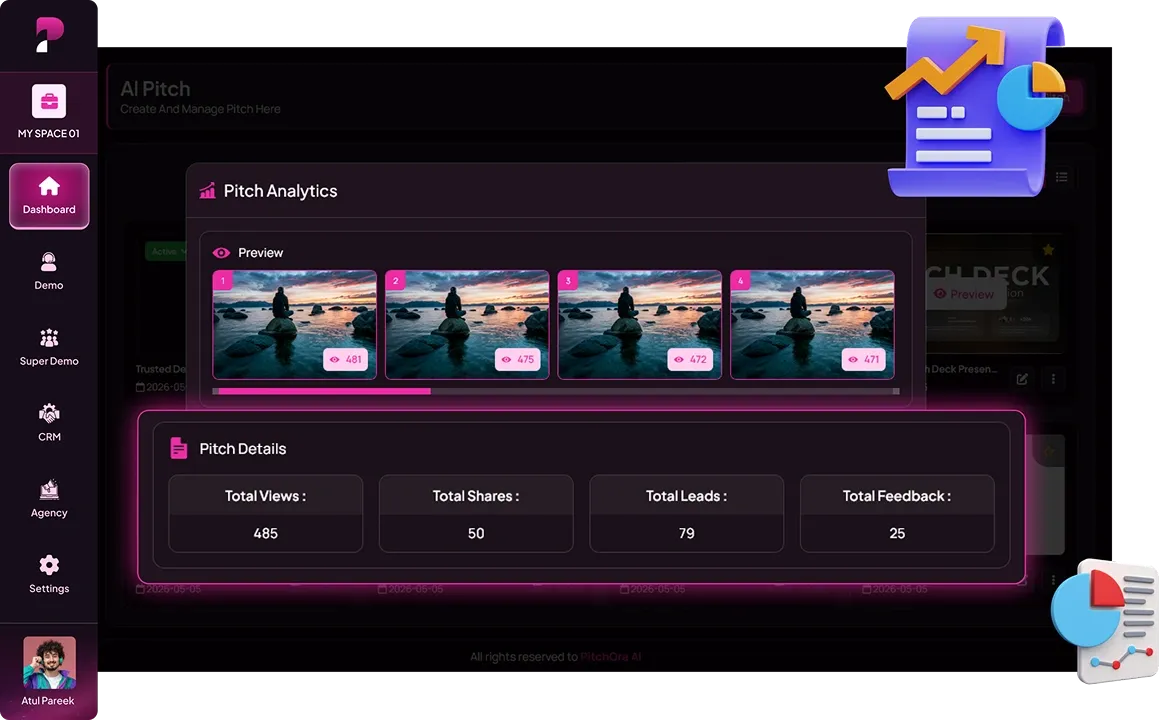Click the "Total Views :" label
This screenshot has height=720, width=1170.
click(266, 496)
